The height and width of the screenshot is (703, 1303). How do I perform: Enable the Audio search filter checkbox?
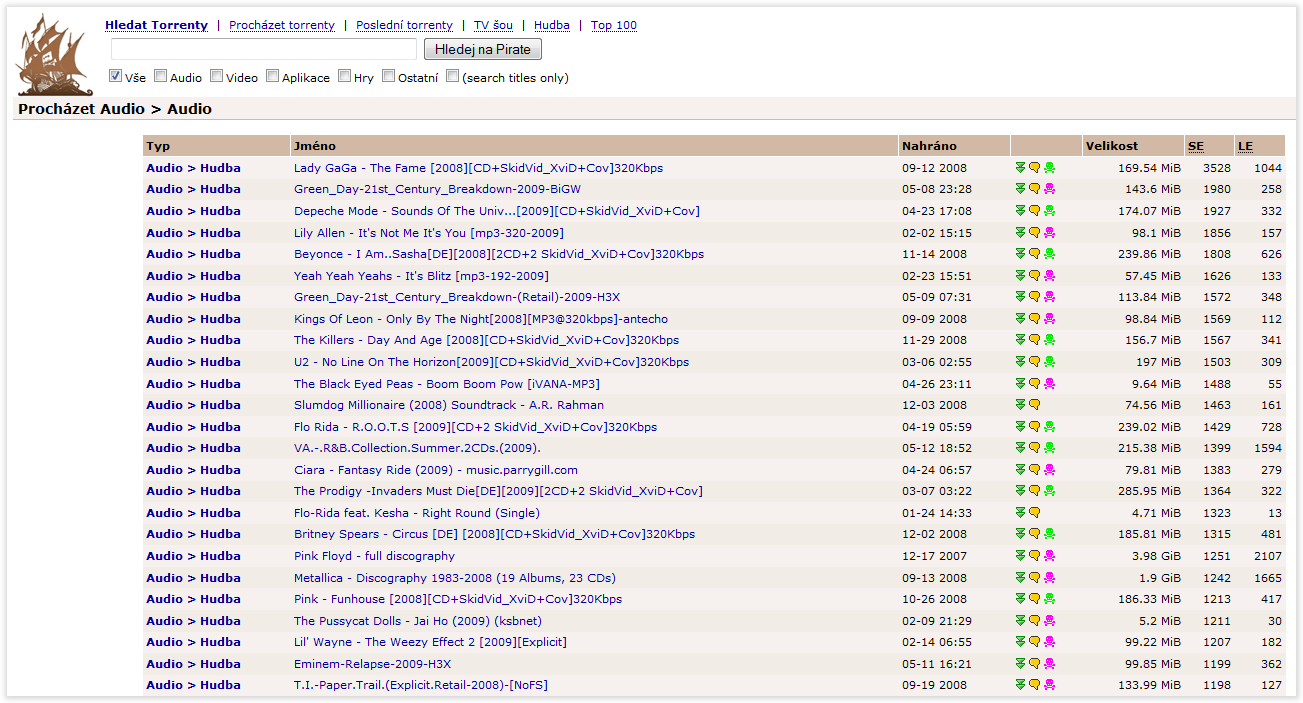tap(160, 76)
